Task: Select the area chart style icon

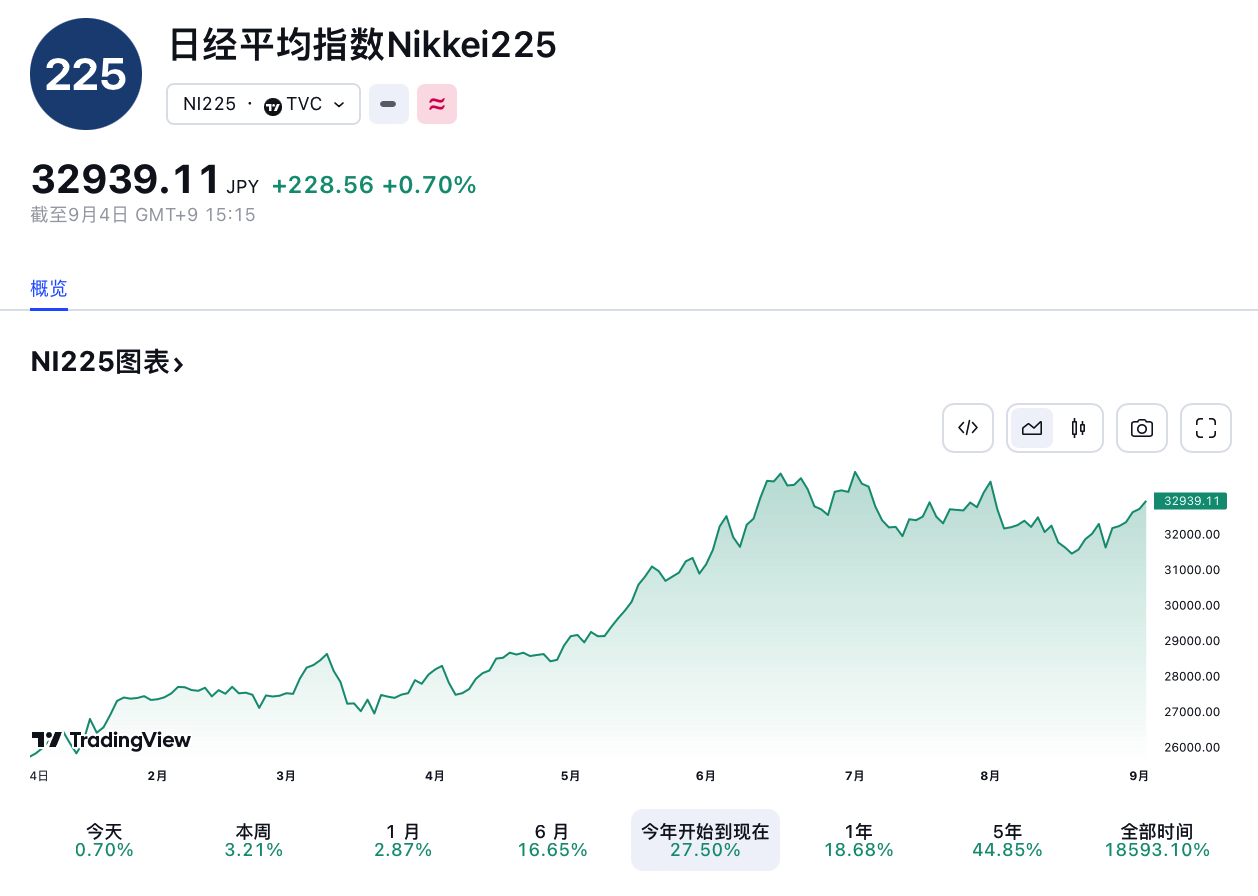Action: coord(1032,427)
